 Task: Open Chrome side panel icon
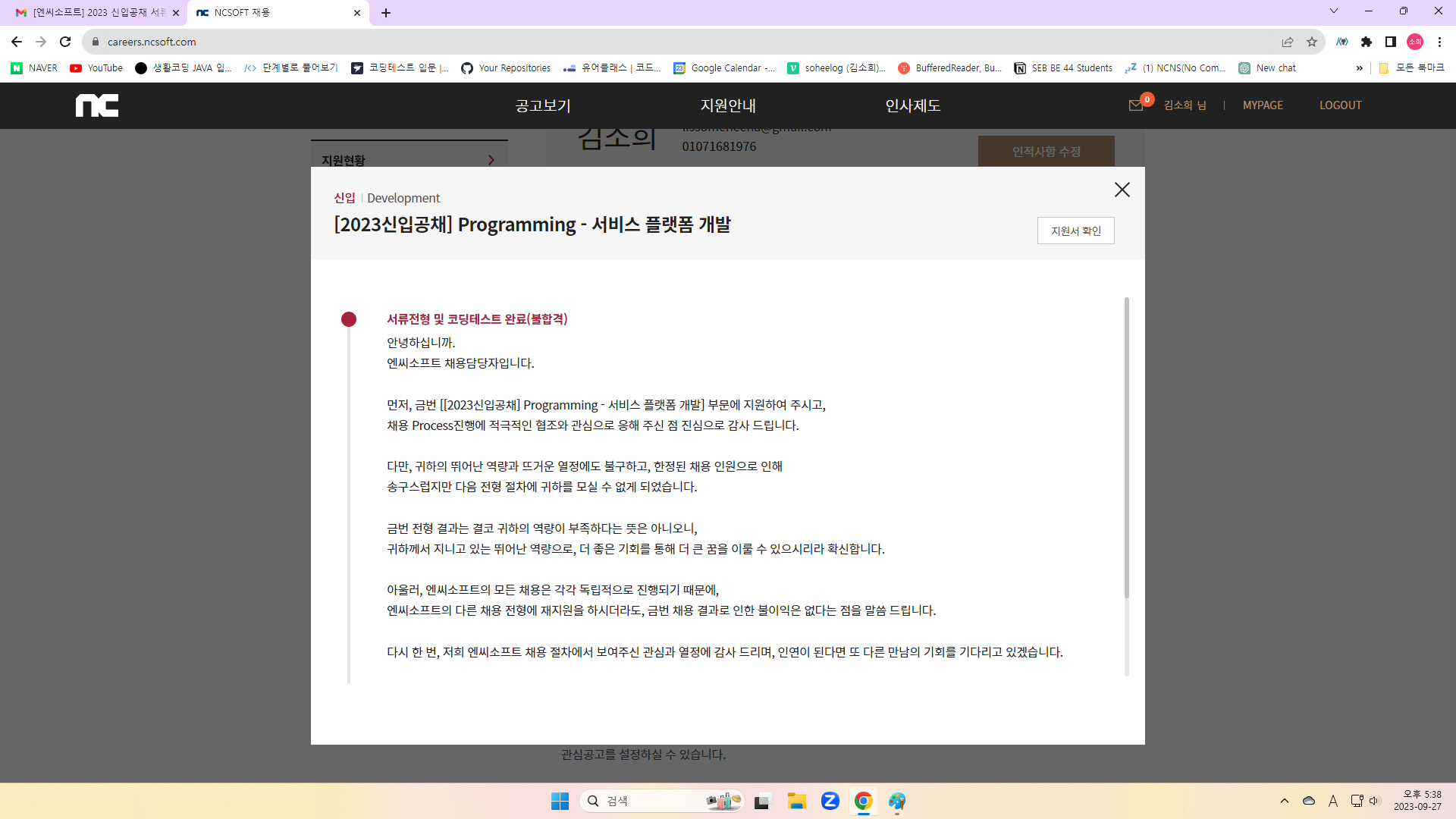1391,42
